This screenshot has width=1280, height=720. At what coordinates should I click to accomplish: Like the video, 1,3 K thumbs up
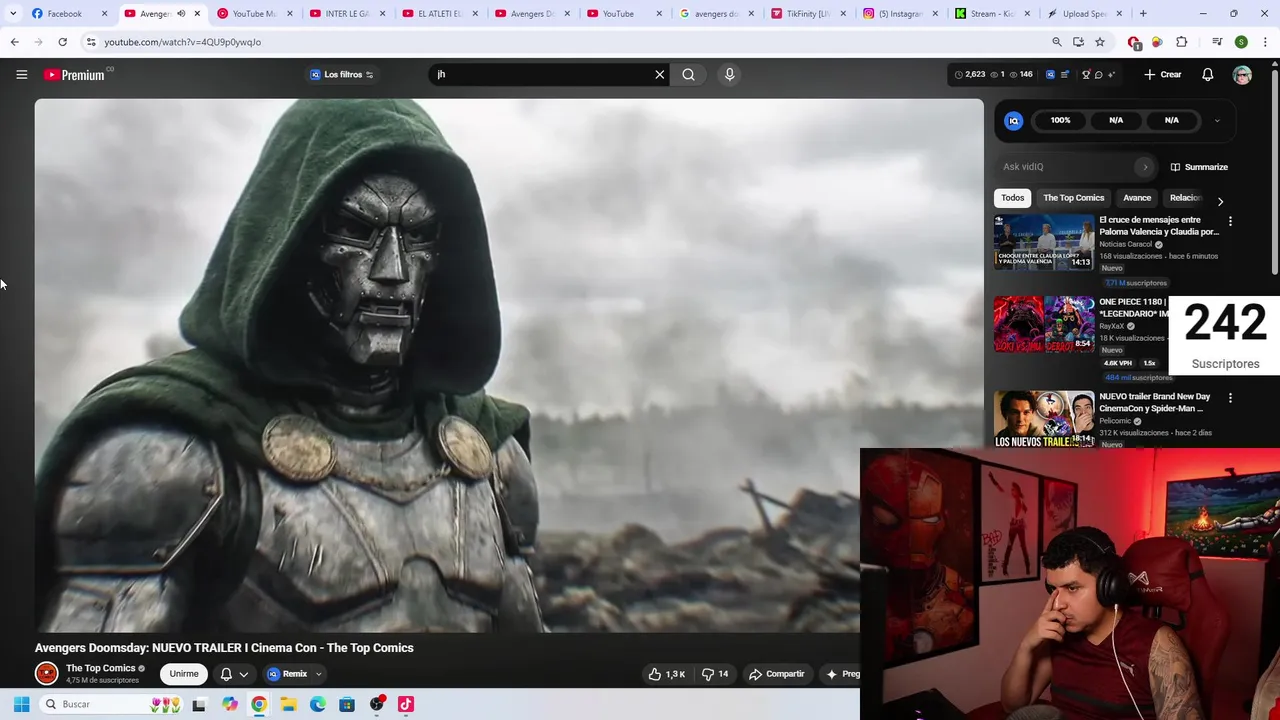pos(667,674)
